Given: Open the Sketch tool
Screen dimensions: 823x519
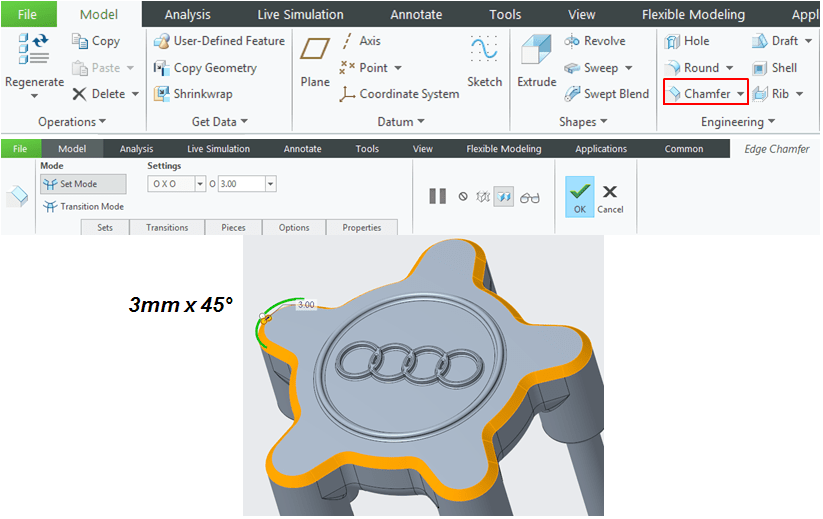Looking at the screenshot, I should tap(484, 62).
